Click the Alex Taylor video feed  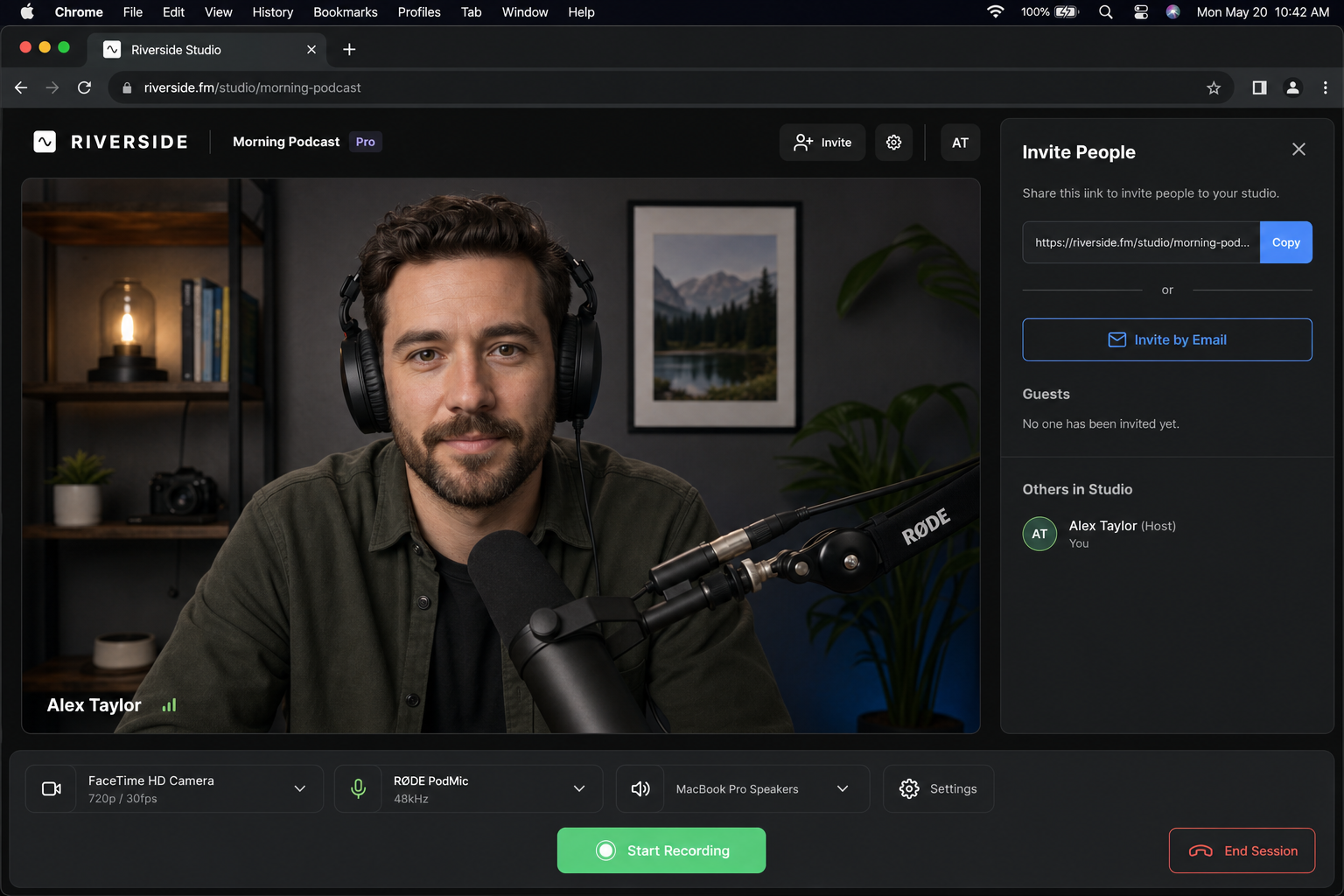click(500, 455)
